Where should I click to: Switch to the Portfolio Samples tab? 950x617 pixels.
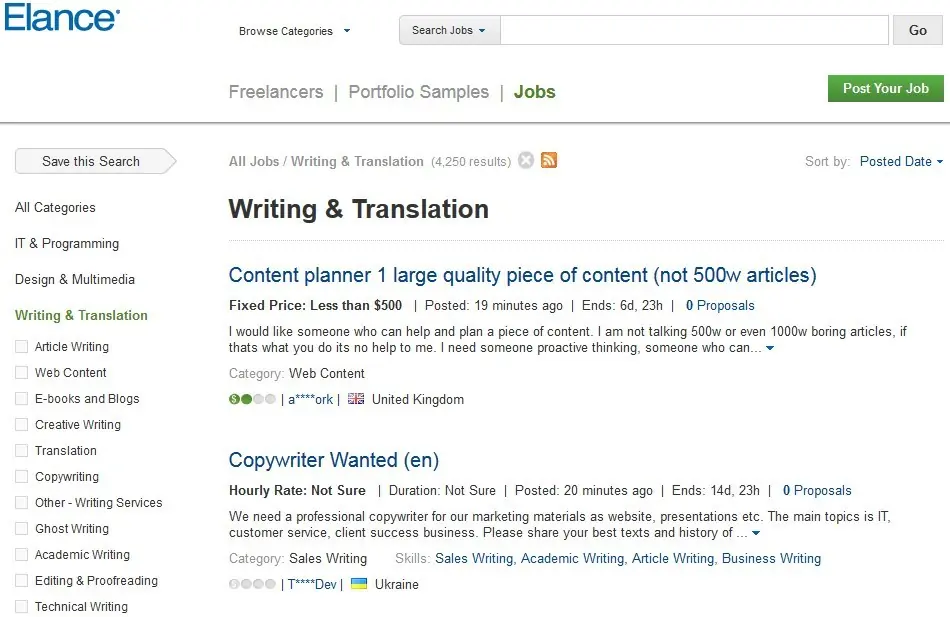click(x=419, y=92)
